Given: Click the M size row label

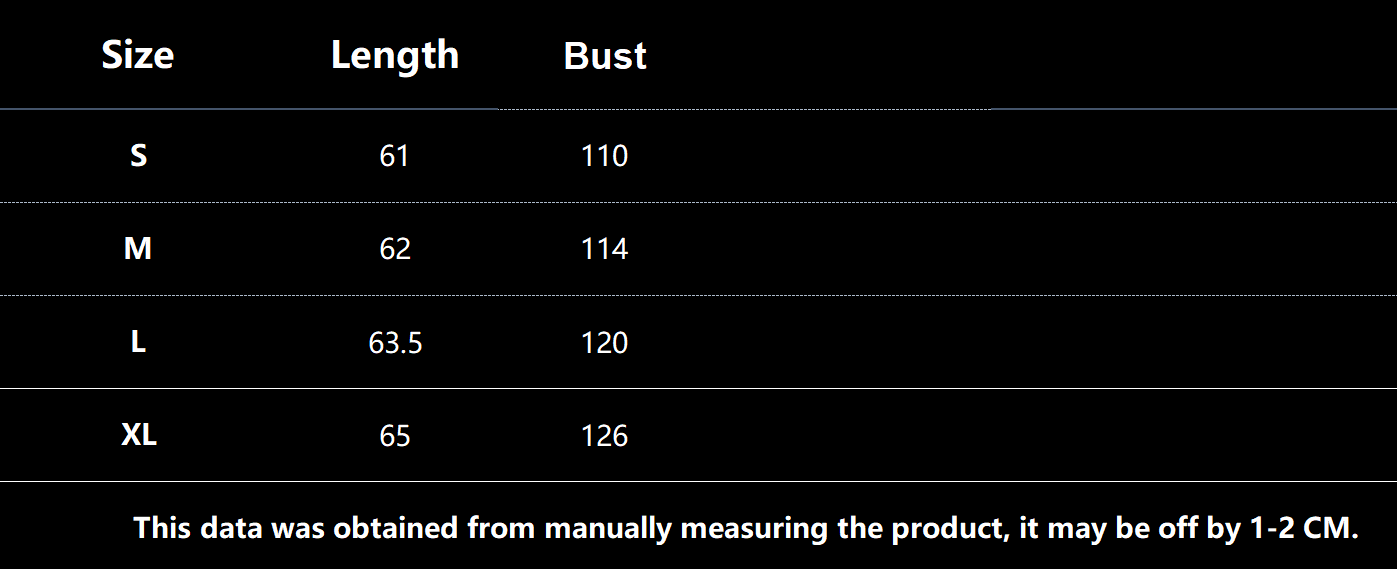Looking at the screenshot, I should [x=138, y=249].
